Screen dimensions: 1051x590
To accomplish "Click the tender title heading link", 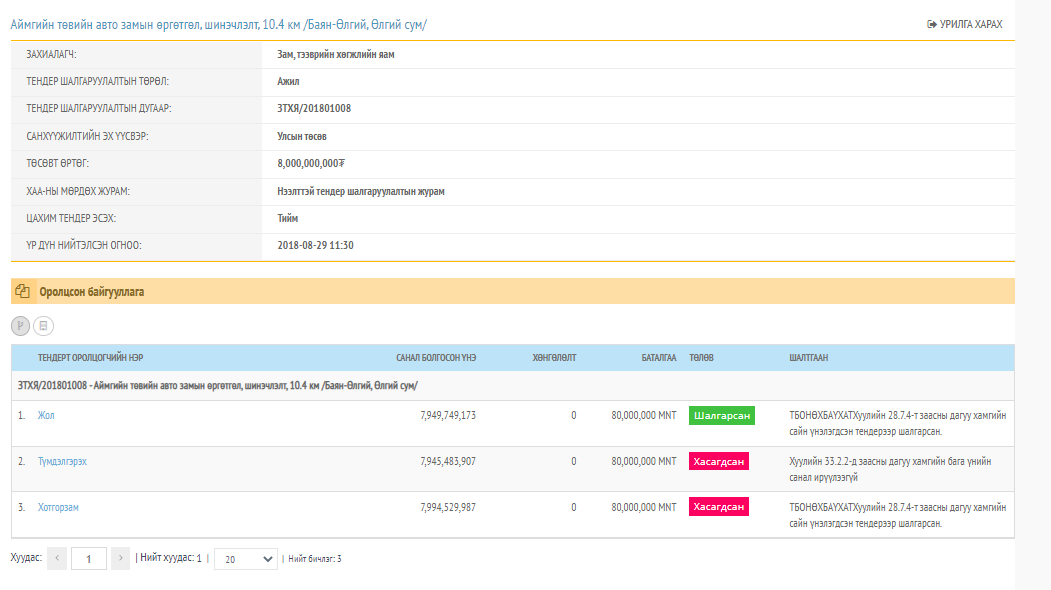I will 218,24.
